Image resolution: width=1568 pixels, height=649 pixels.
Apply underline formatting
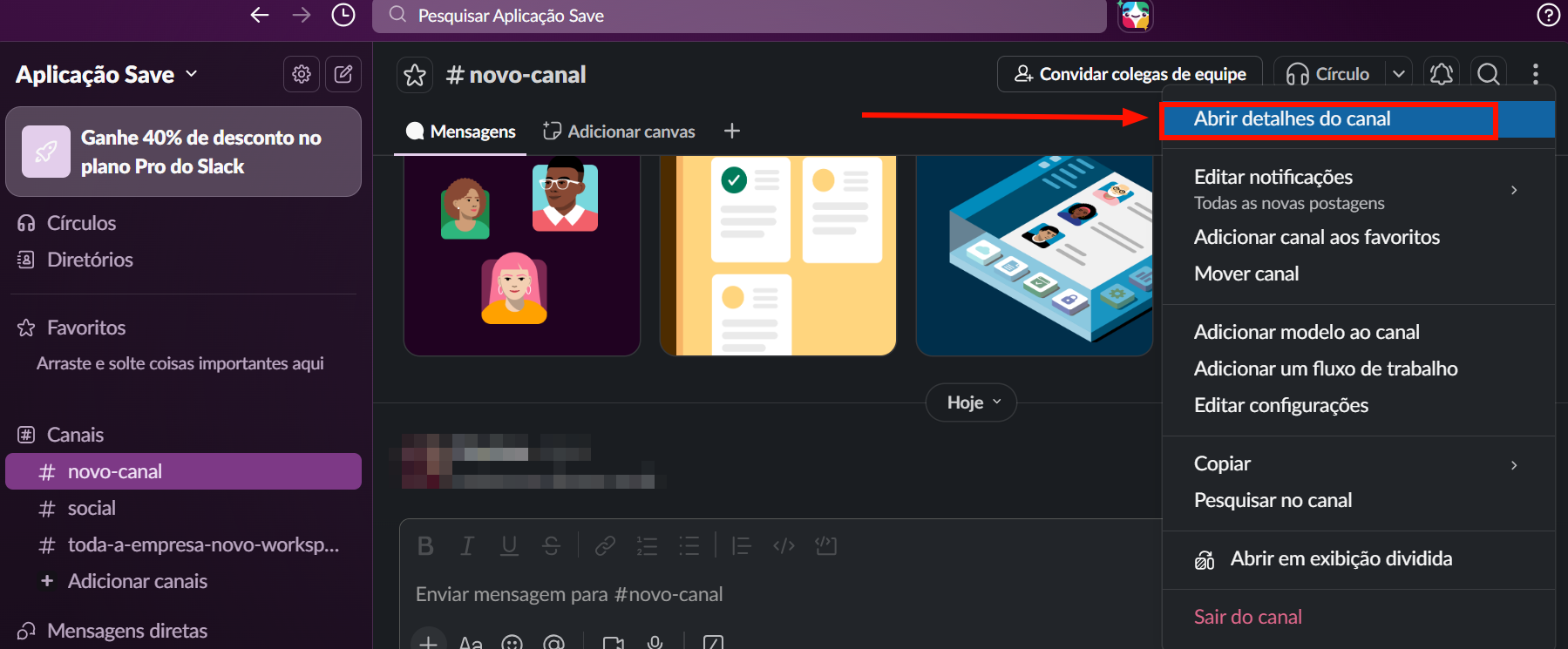click(509, 546)
